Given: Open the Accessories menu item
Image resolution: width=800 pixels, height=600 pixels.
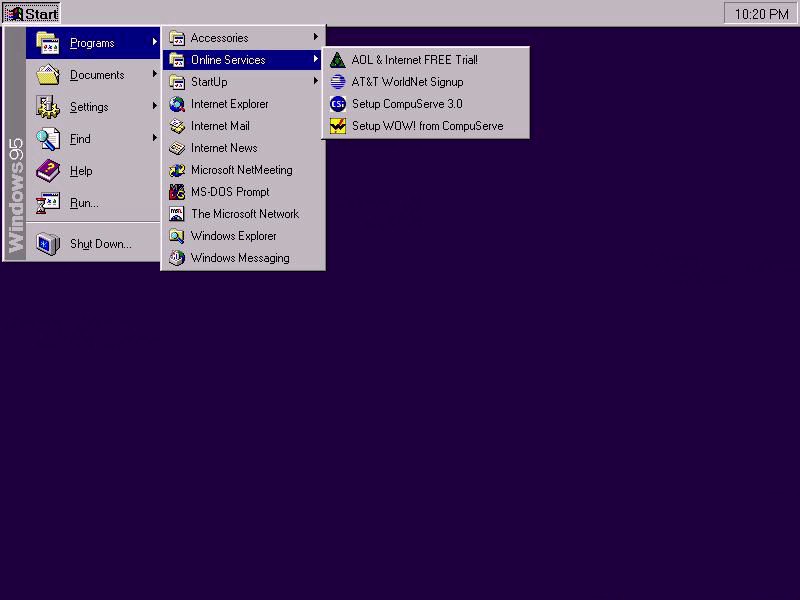Looking at the screenshot, I should (x=243, y=38).
